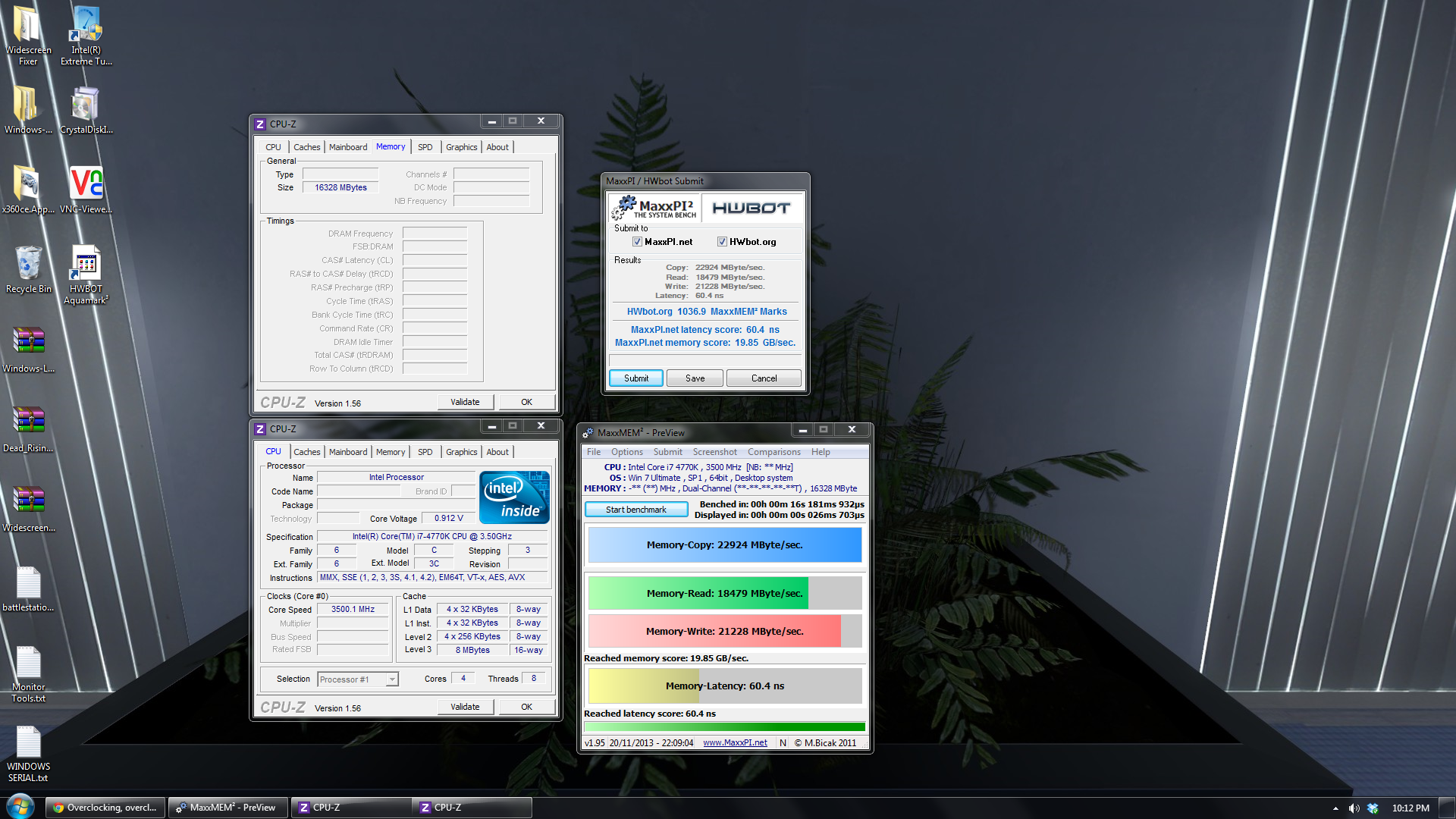
Task: Click Submit in the HWbot Submit dialog
Action: [x=636, y=378]
